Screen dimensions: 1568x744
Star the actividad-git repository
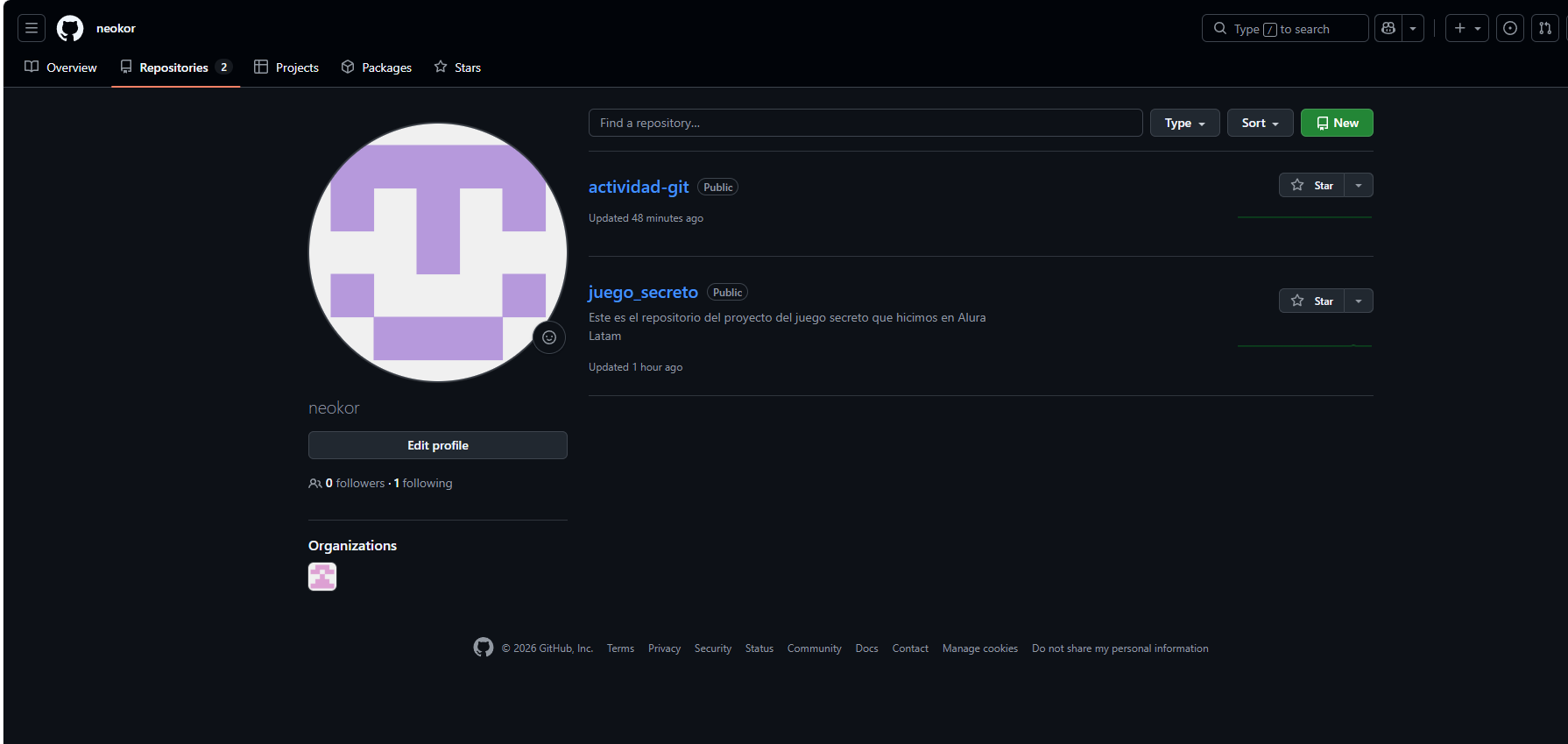(x=1311, y=185)
